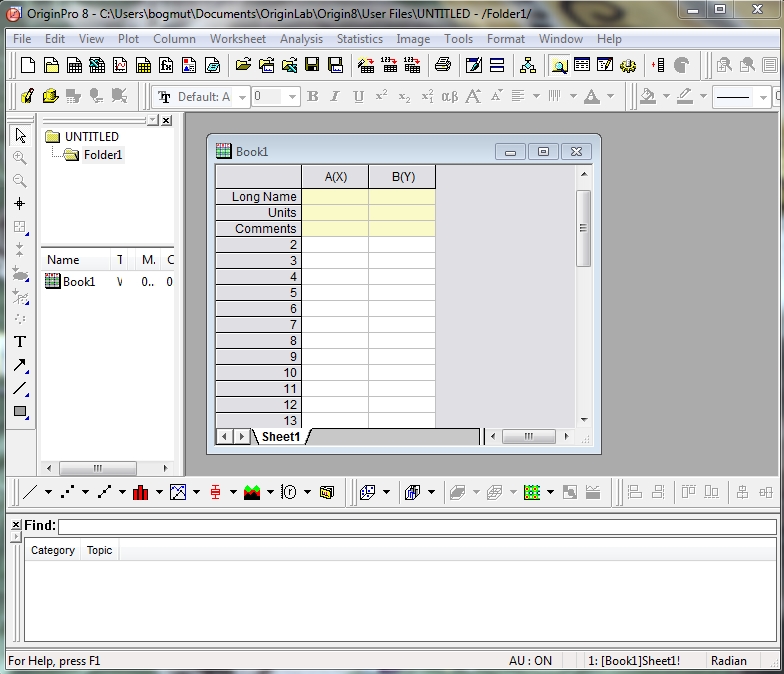Click the Results Log toolbar icon

[582, 65]
